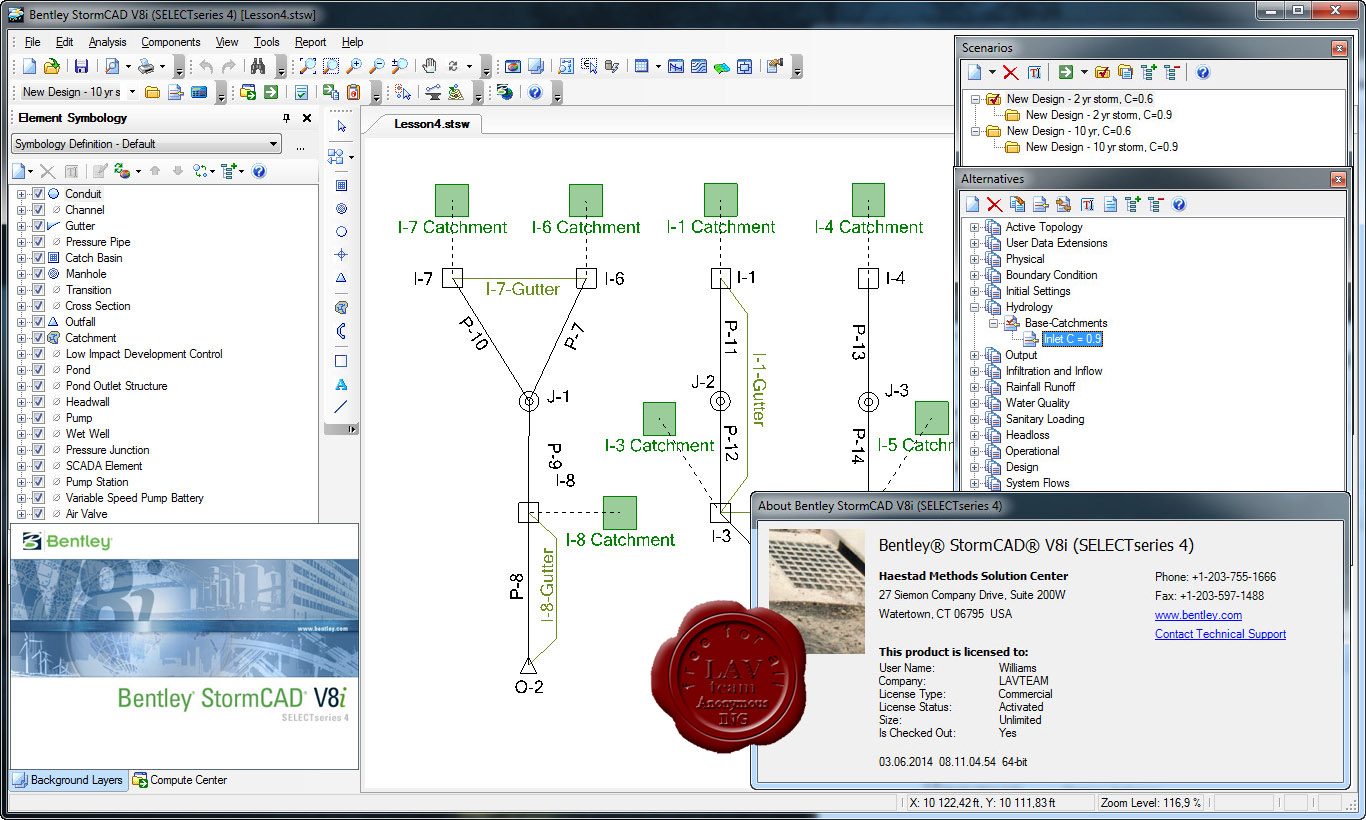Viewport: 1366px width, 820px height.
Task: Select the Outfall triangle layout tool
Action: tap(342, 277)
